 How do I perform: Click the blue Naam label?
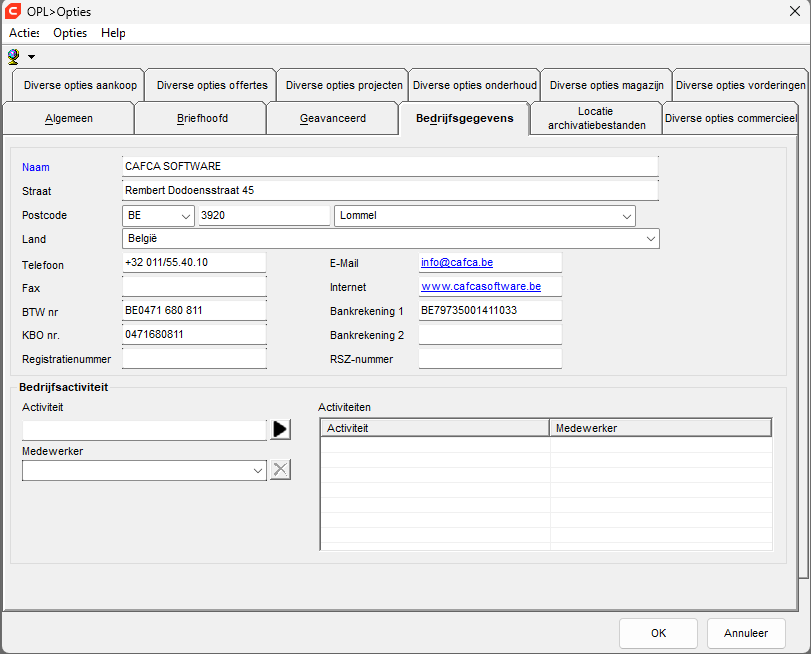tap(36, 167)
